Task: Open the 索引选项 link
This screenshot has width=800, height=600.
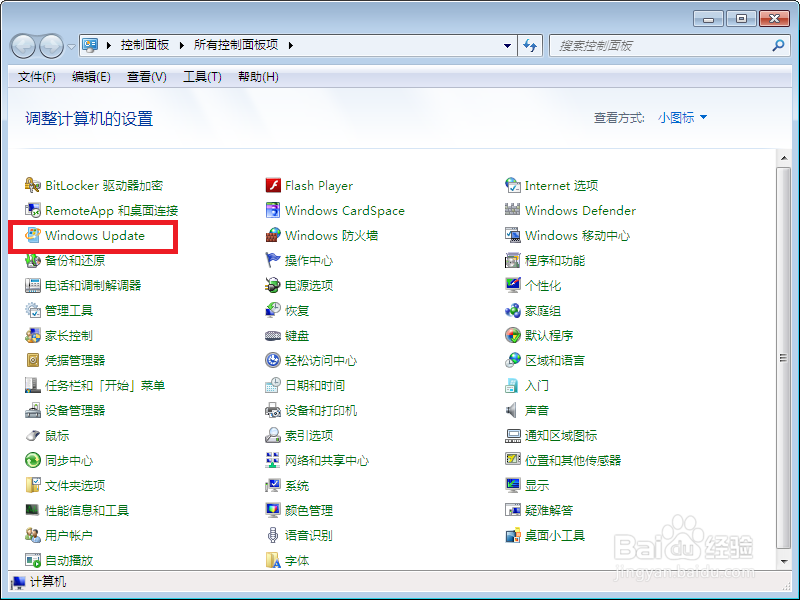Action: 309,435
